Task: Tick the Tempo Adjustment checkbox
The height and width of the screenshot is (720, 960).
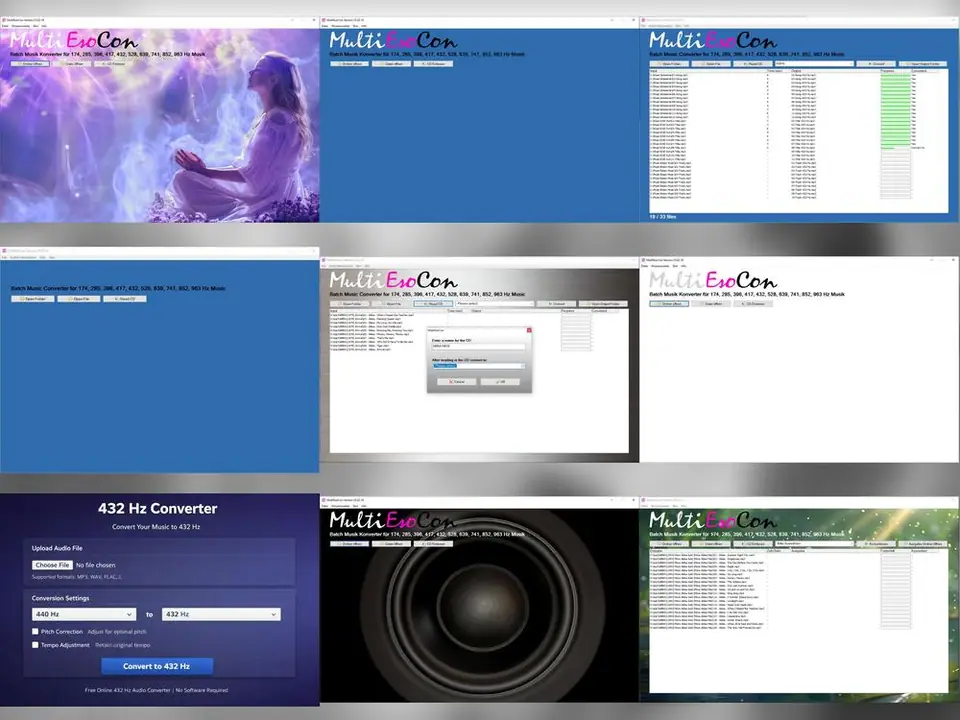Action: pyautogui.click(x=35, y=645)
